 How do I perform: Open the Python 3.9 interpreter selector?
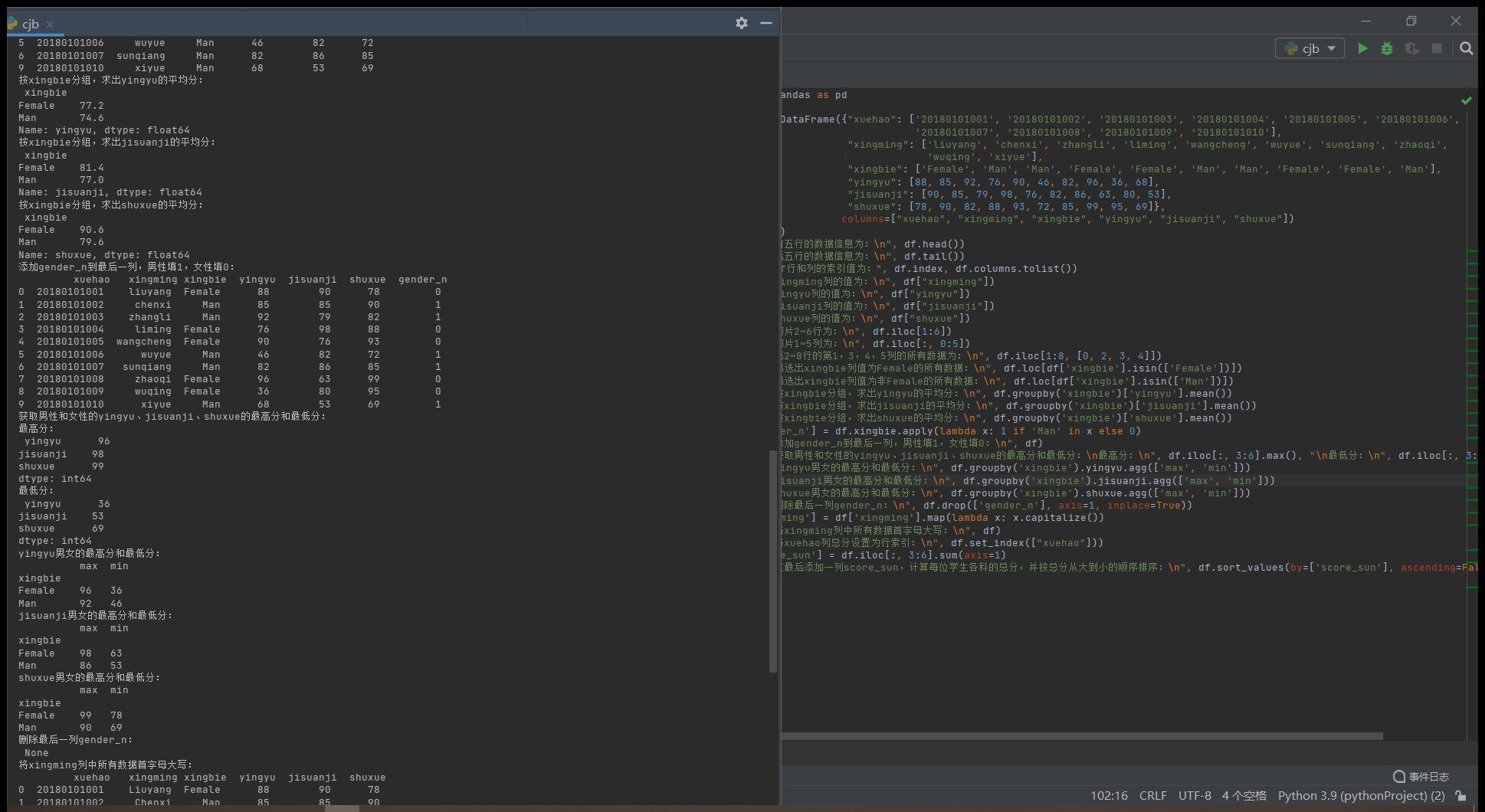[1361, 796]
